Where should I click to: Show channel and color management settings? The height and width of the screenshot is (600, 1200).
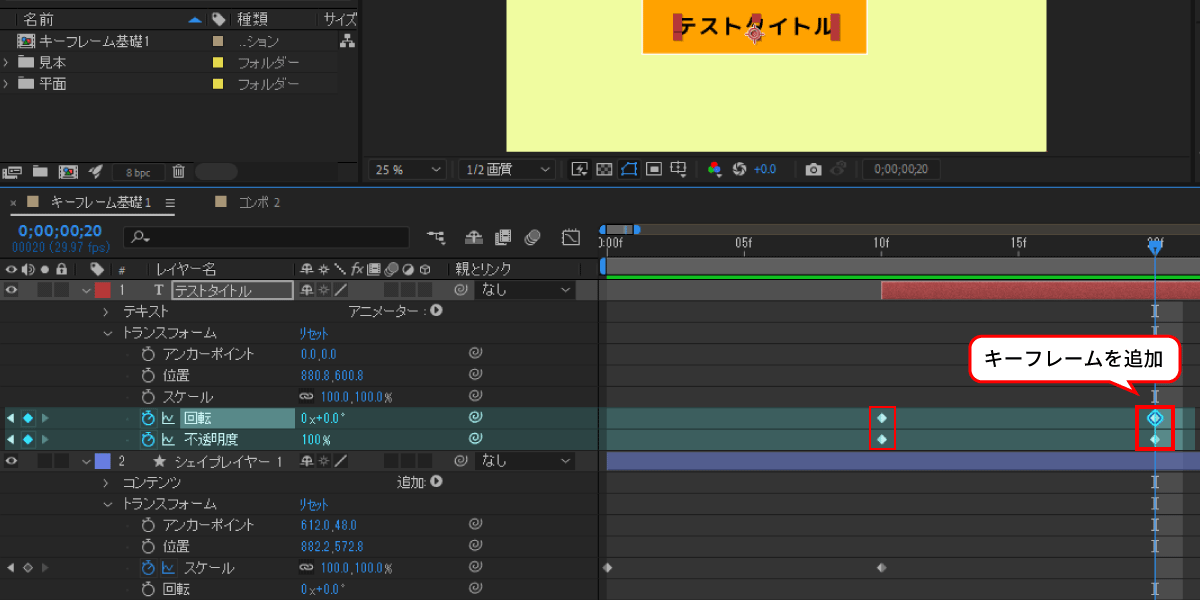pyautogui.click(x=714, y=169)
